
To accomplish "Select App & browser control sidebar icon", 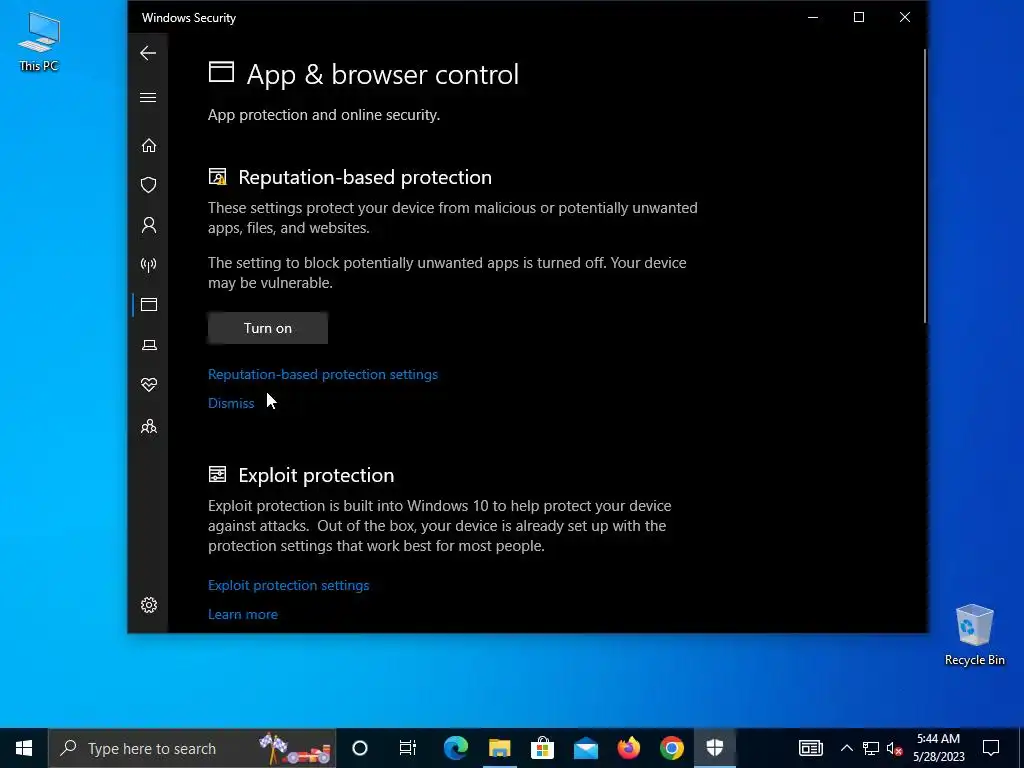I will (x=149, y=304).
